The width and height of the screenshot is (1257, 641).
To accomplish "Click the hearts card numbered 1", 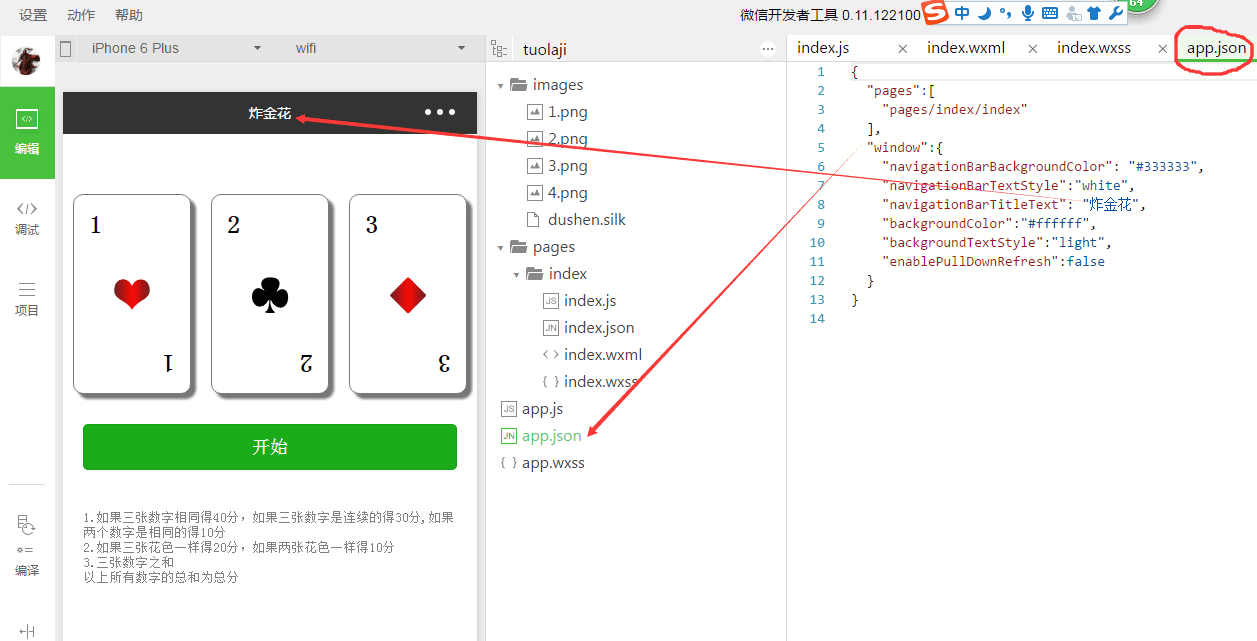I will click(x=132, y=293).
